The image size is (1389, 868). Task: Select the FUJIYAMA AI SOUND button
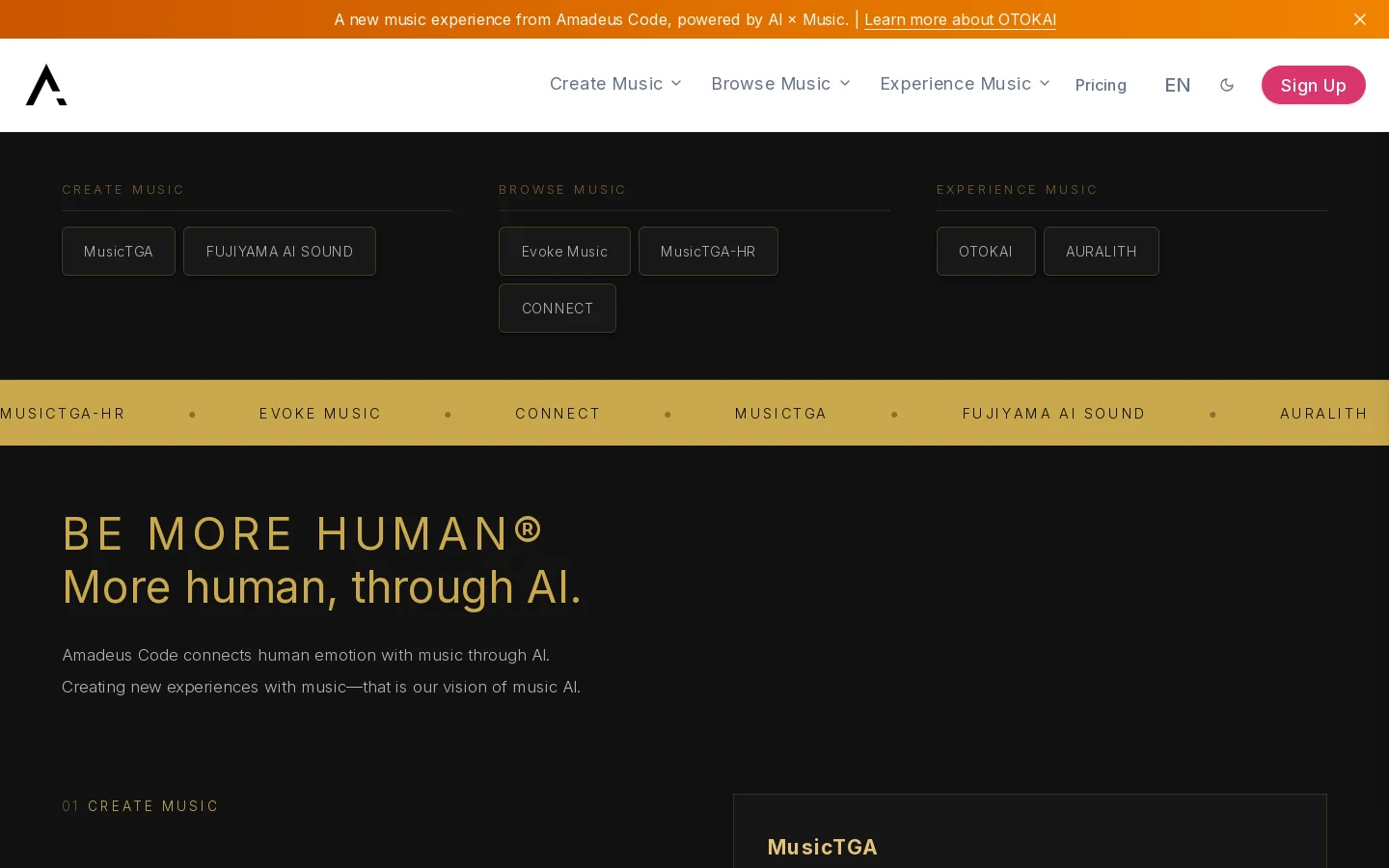[280, 251]
